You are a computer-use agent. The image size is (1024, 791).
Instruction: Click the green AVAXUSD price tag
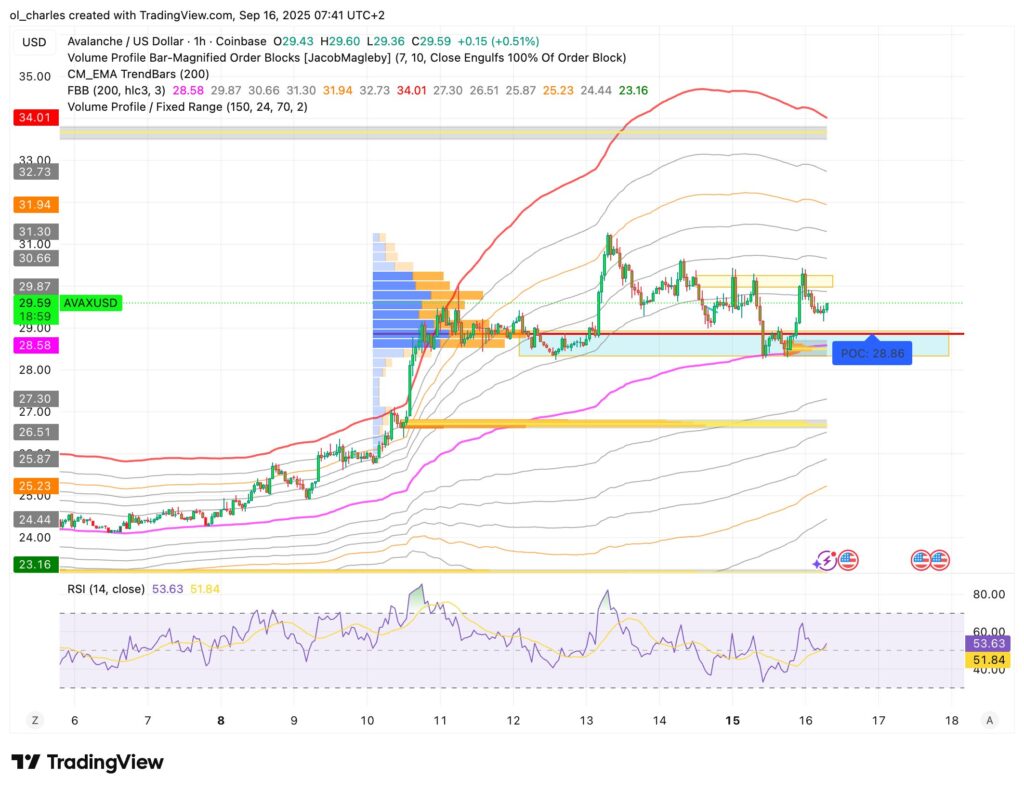point(91,302)
